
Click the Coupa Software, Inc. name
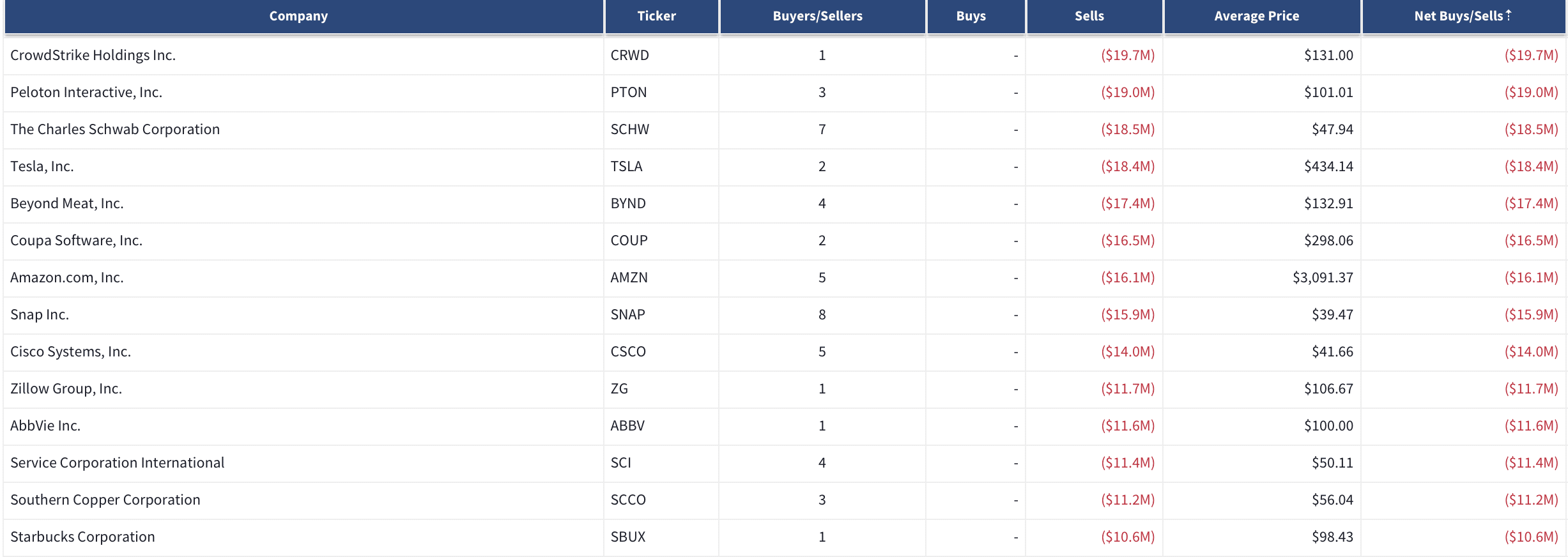pos(76,241)
